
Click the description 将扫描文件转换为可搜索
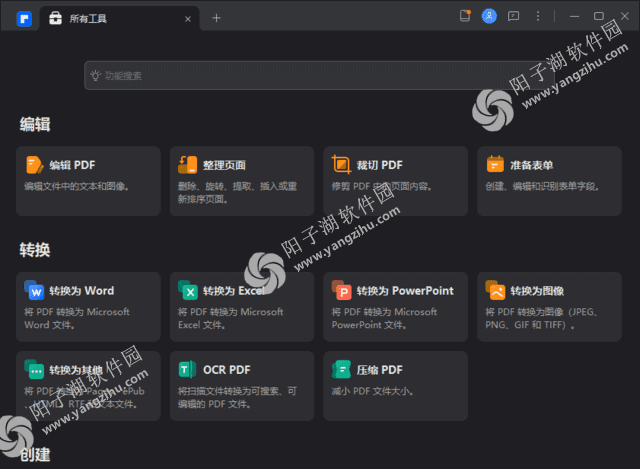[x=238, y=398]
